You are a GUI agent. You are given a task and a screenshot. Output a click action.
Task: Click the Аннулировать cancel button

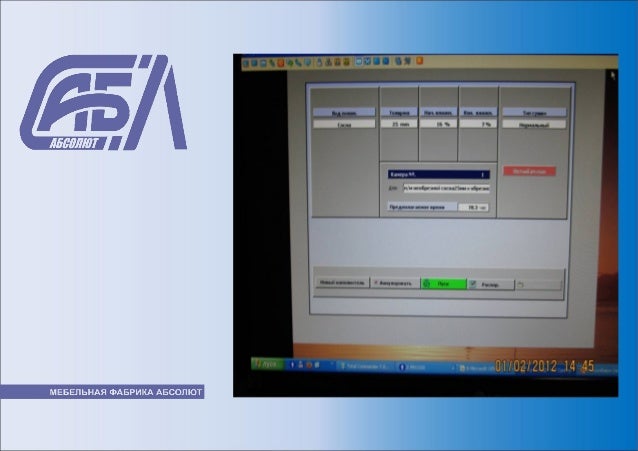(x=395, y=283)
